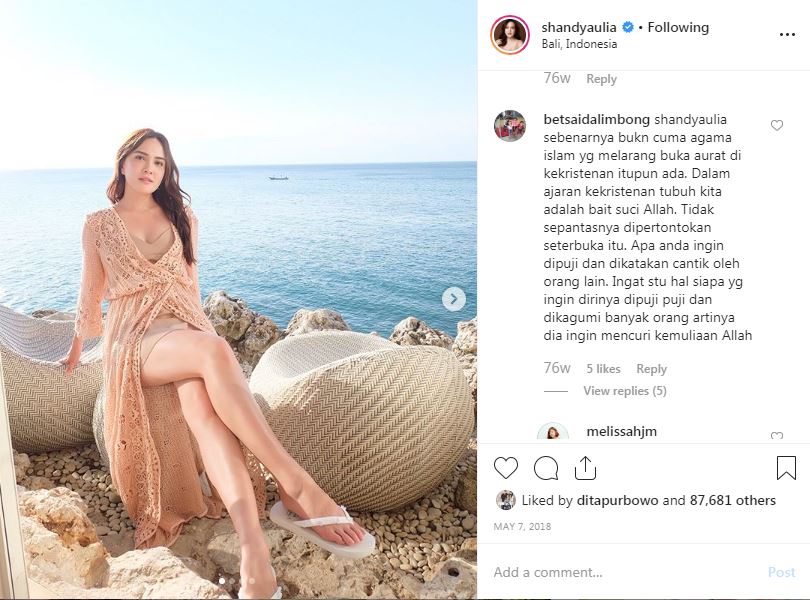Open shandyaulia's profile picture
Screen dimensions: 810x600
tap(509, 35)
